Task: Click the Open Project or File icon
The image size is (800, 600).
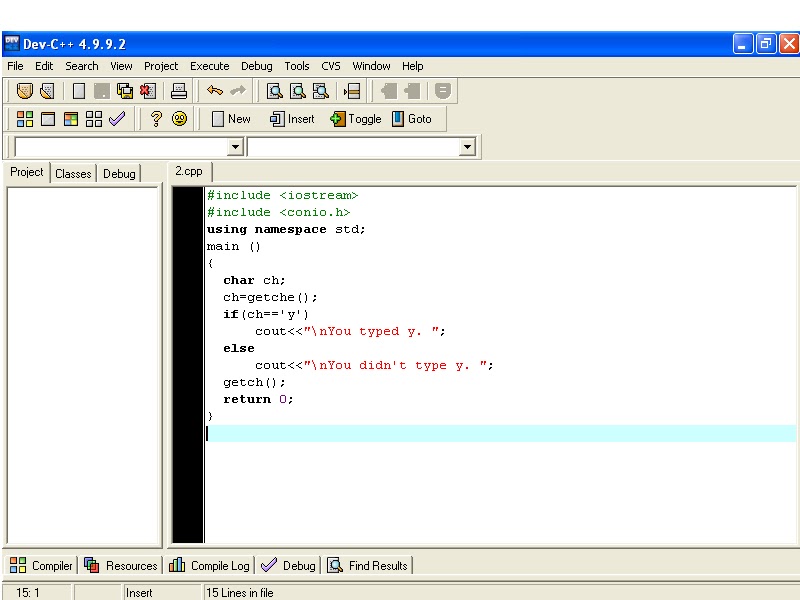Action: click(x=24, y=91)
